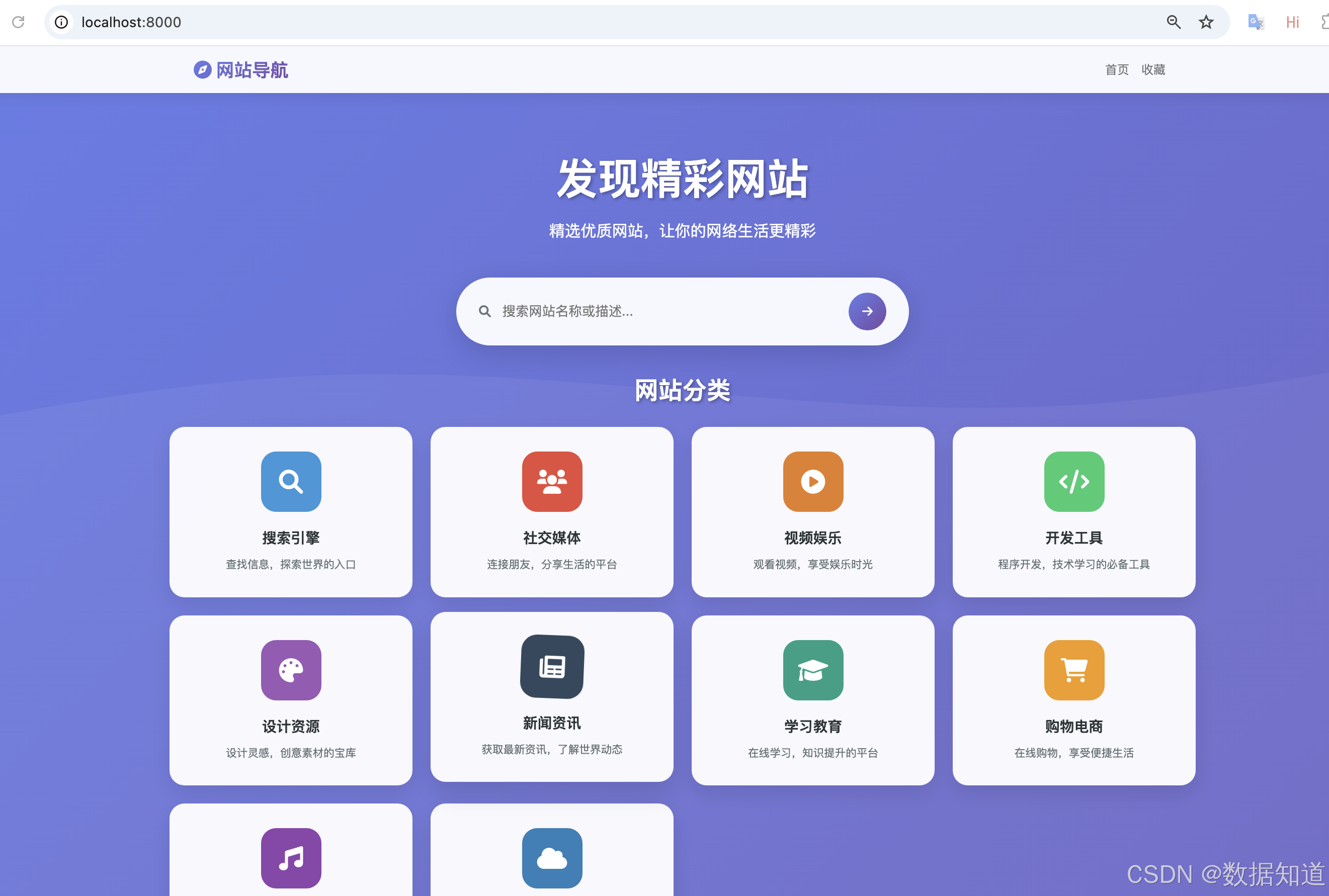The width and height of the screenshot is (1329, 896).
Task: Click the browser zoom magnifier icon
Action: [1174, 22]
